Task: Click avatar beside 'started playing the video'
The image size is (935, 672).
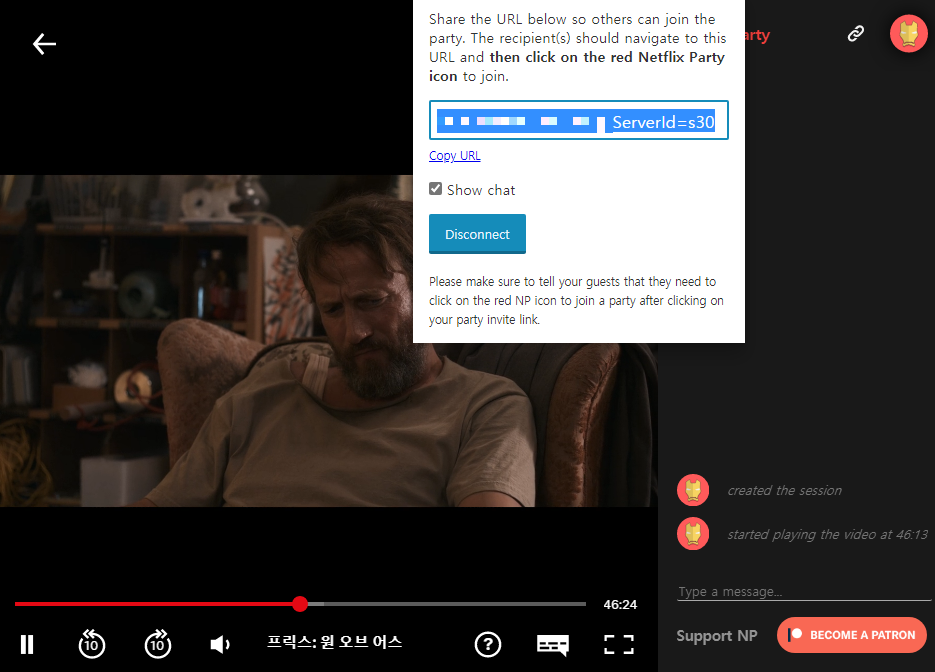Action: coord(693,534)
